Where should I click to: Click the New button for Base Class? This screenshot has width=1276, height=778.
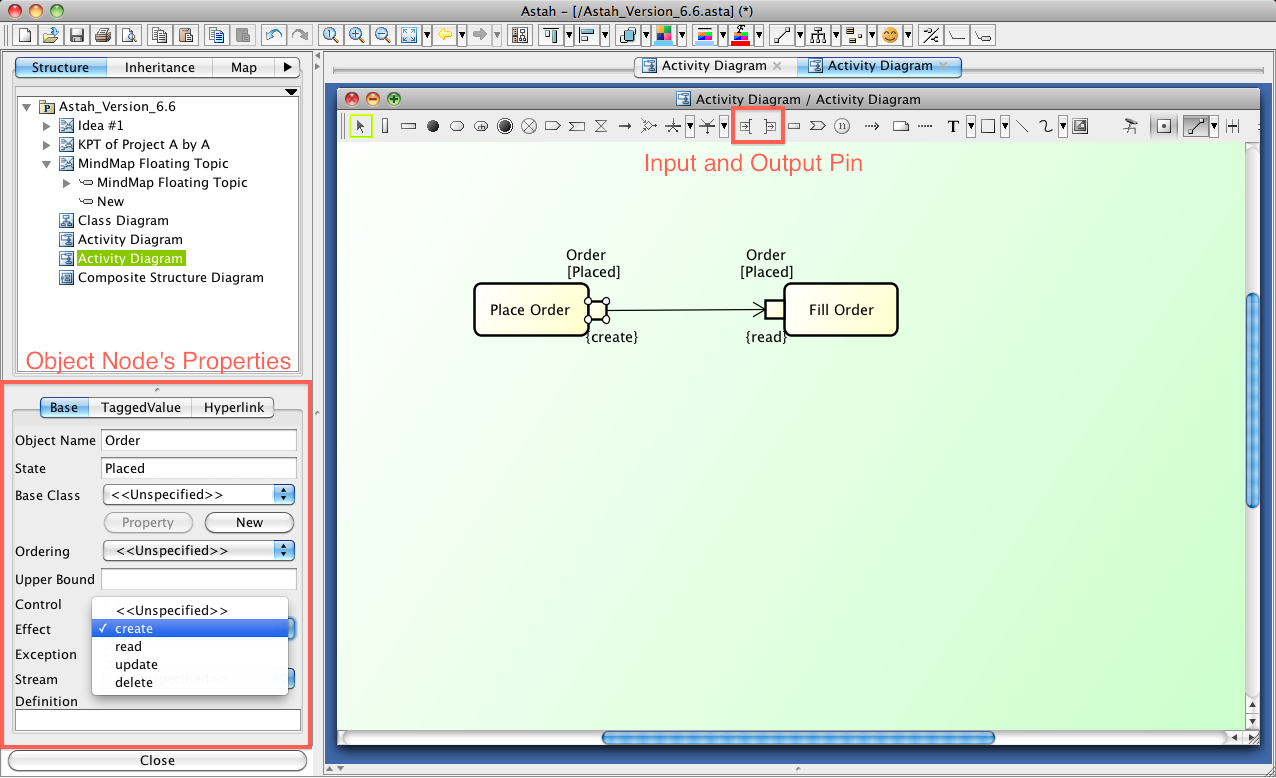[x=249, y=523]
